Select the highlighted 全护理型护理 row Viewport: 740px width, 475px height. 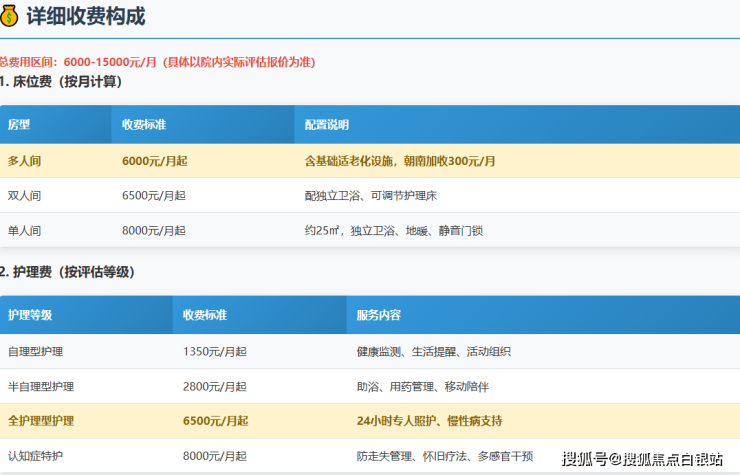(370, 421)
